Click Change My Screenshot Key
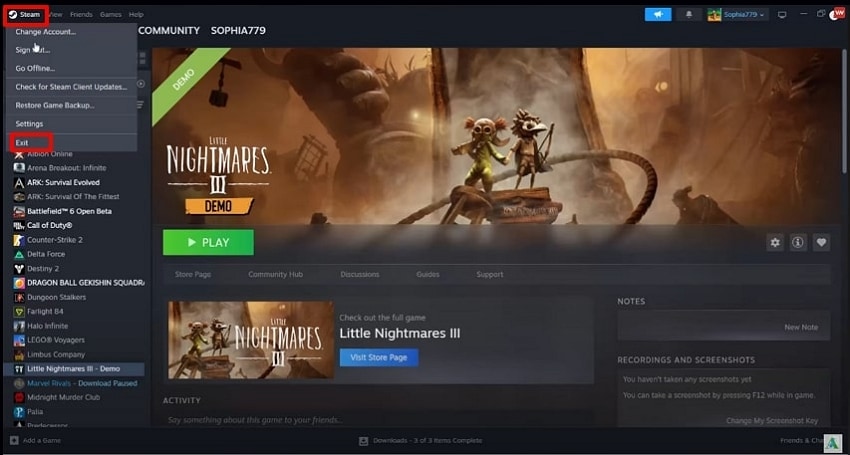850x455 pixels. coord(772,420)
